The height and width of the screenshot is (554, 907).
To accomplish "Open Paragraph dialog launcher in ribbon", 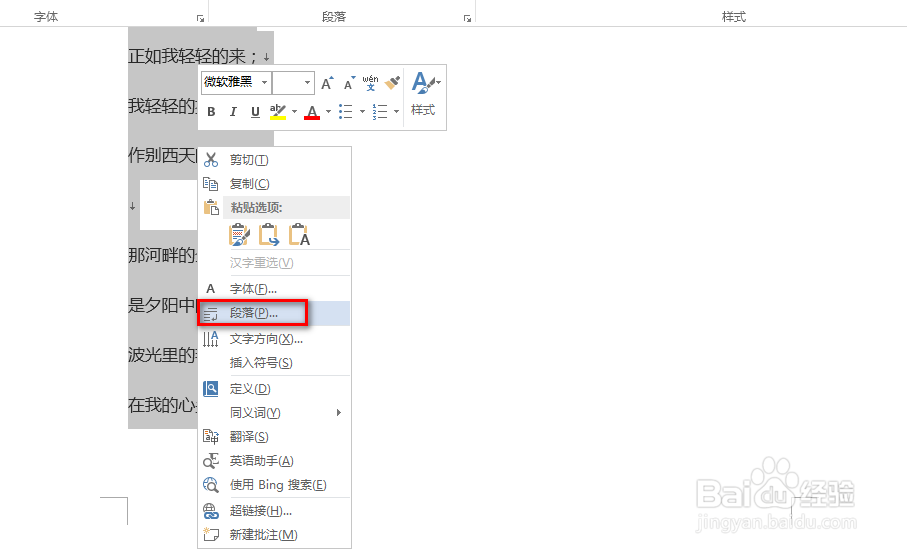I will click(x=467, y=19).
